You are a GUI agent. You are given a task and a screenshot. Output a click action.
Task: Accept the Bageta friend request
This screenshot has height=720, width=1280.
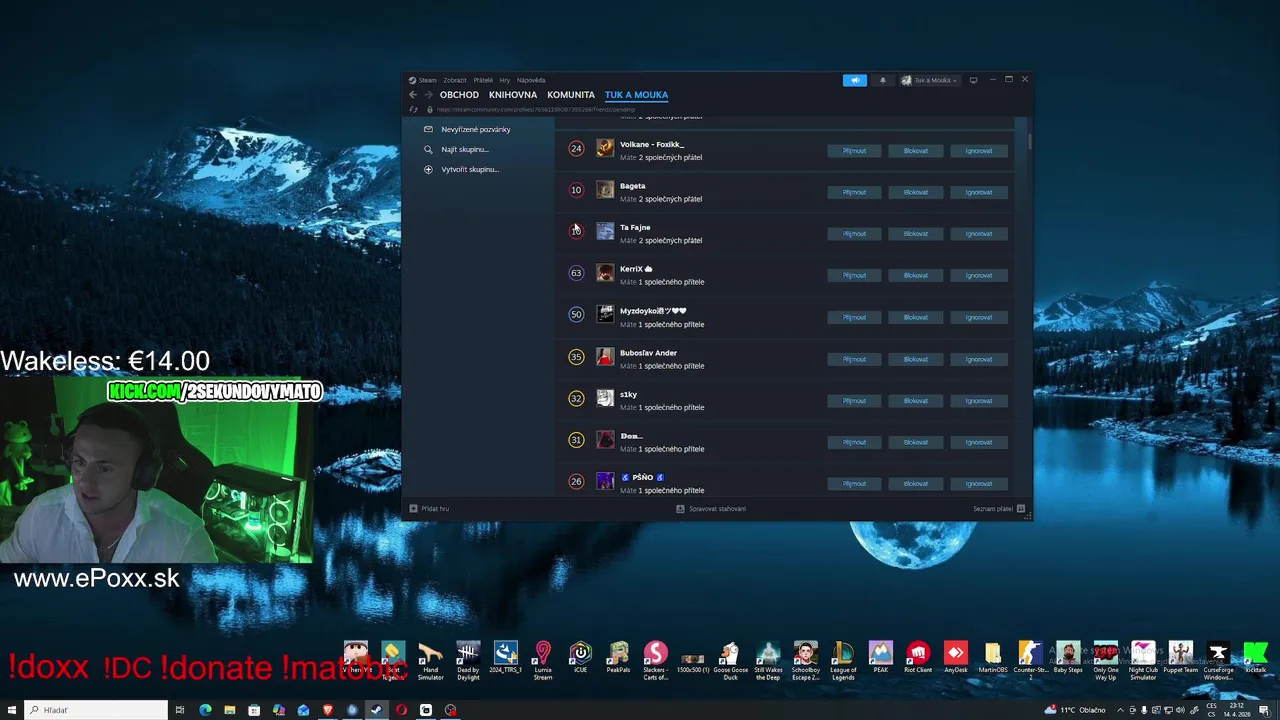tap(854, 192)
